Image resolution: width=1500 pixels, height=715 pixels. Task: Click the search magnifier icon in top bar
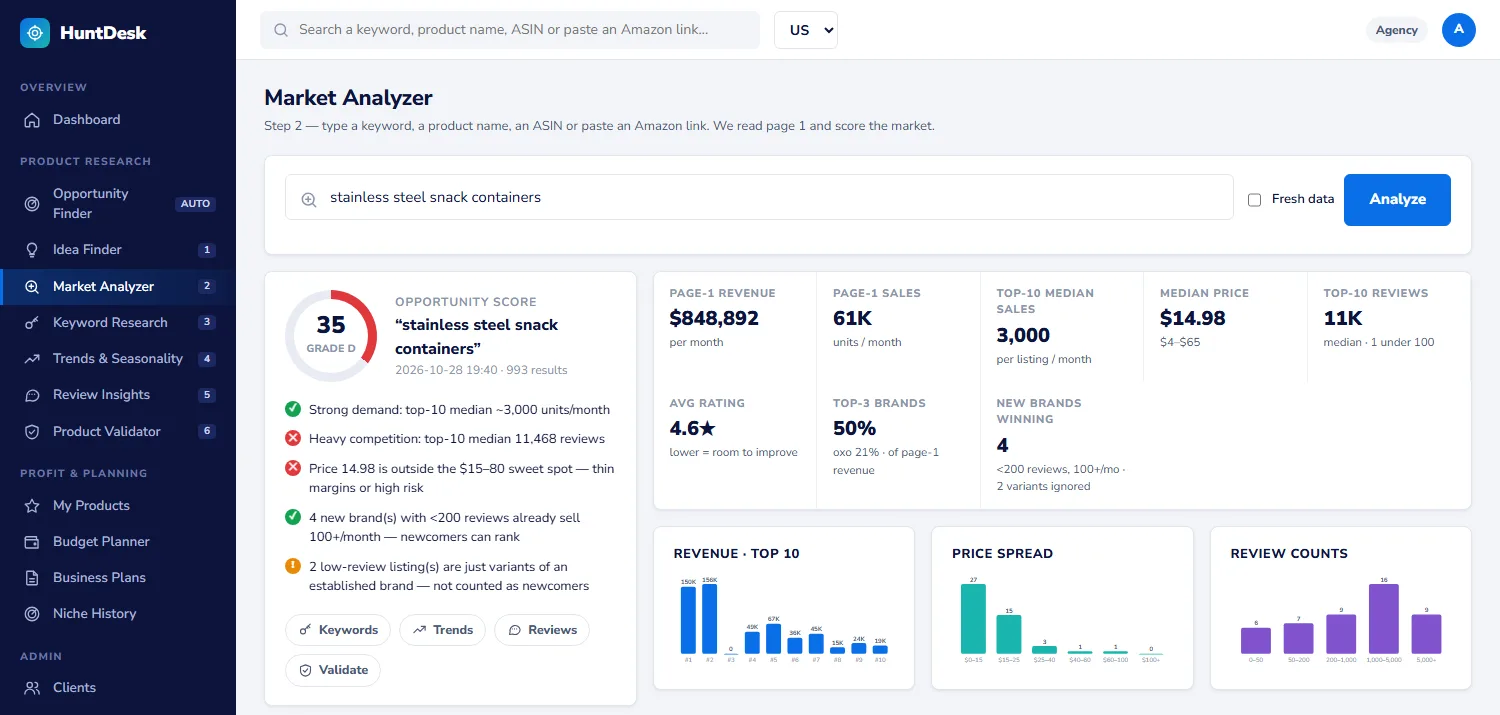pos(281,30)
